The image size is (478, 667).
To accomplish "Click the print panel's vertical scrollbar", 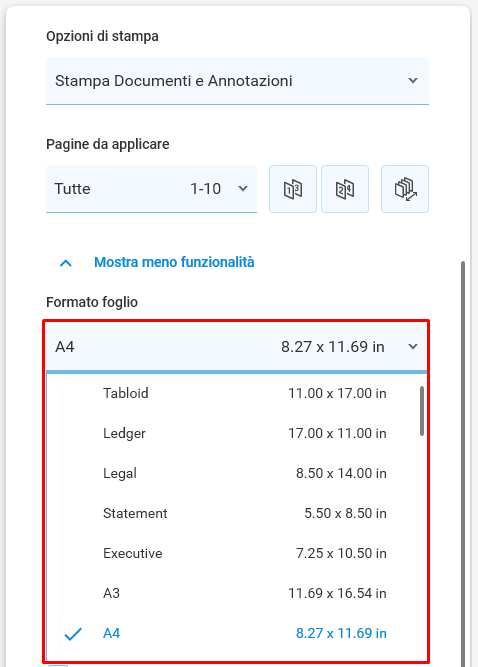I will [x=463, y=464].
